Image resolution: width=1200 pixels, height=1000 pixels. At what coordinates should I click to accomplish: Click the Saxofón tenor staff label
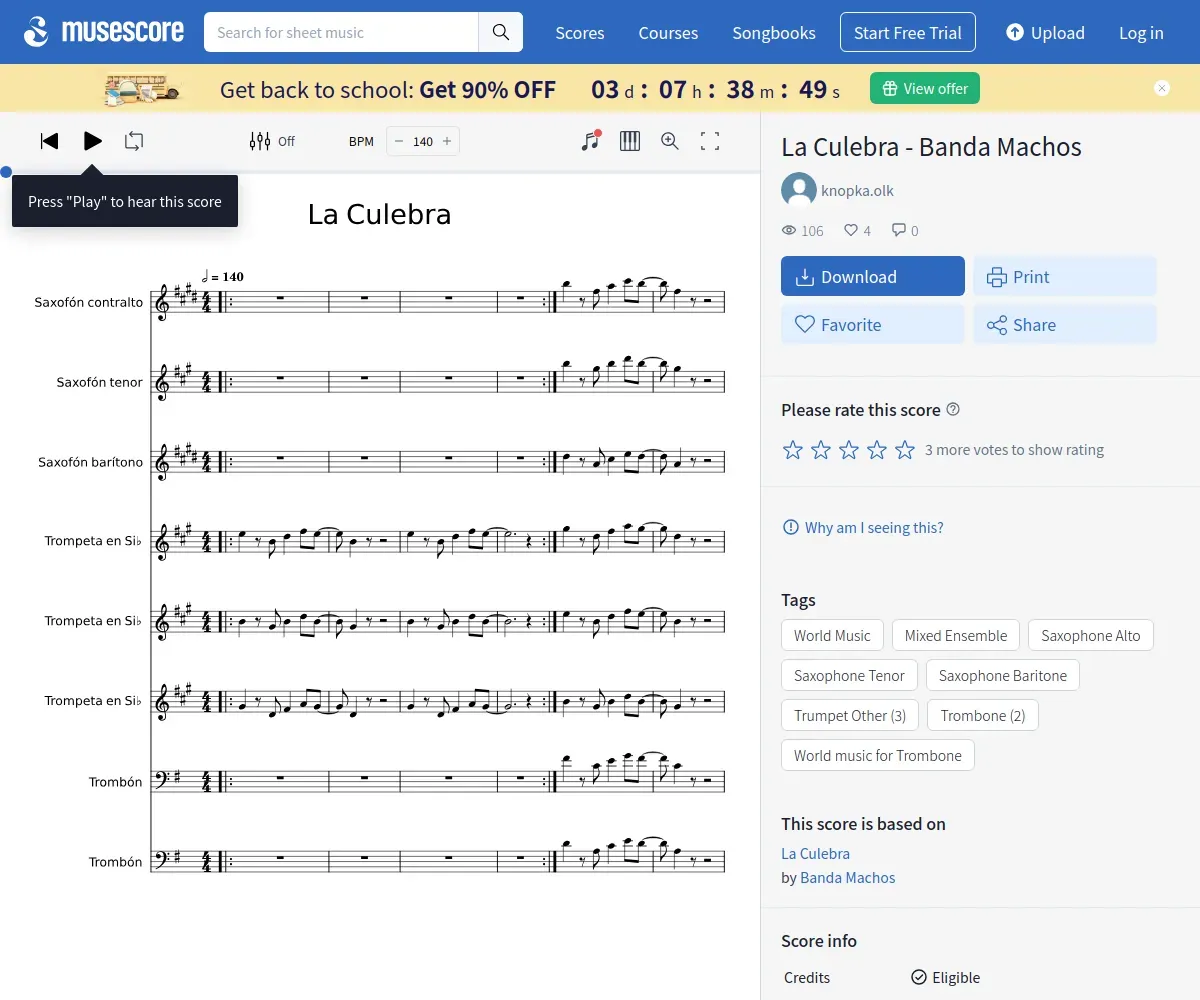(100, 382)
